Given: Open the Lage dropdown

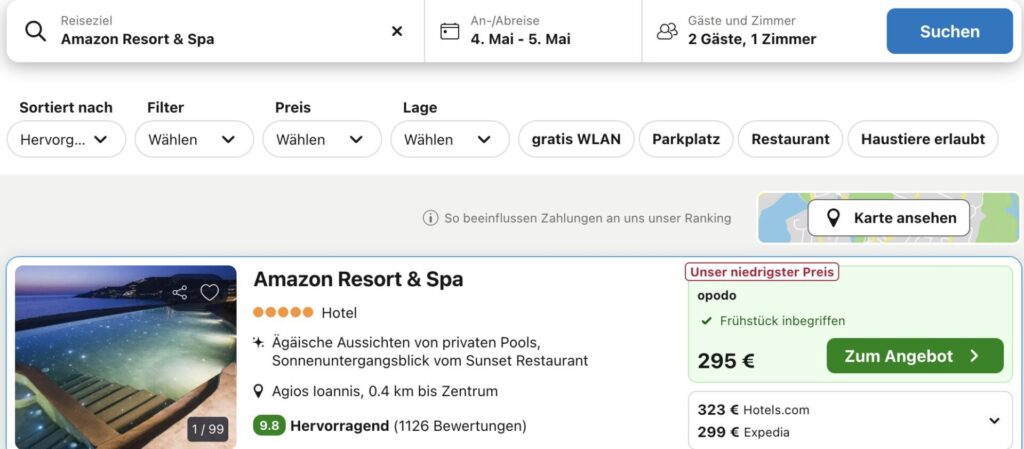Looking at the screenshot, I should point(449,139).
